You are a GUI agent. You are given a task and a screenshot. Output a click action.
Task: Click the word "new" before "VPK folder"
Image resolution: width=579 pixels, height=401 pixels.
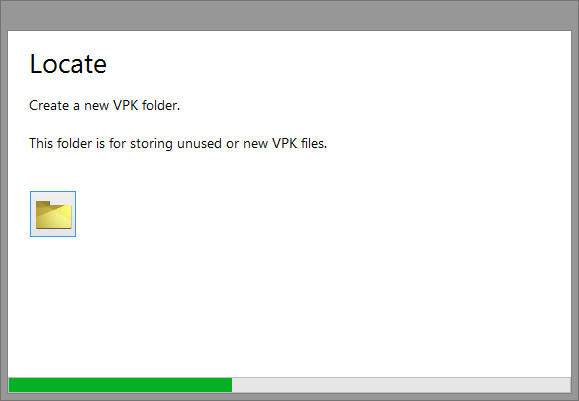(96, 106)
